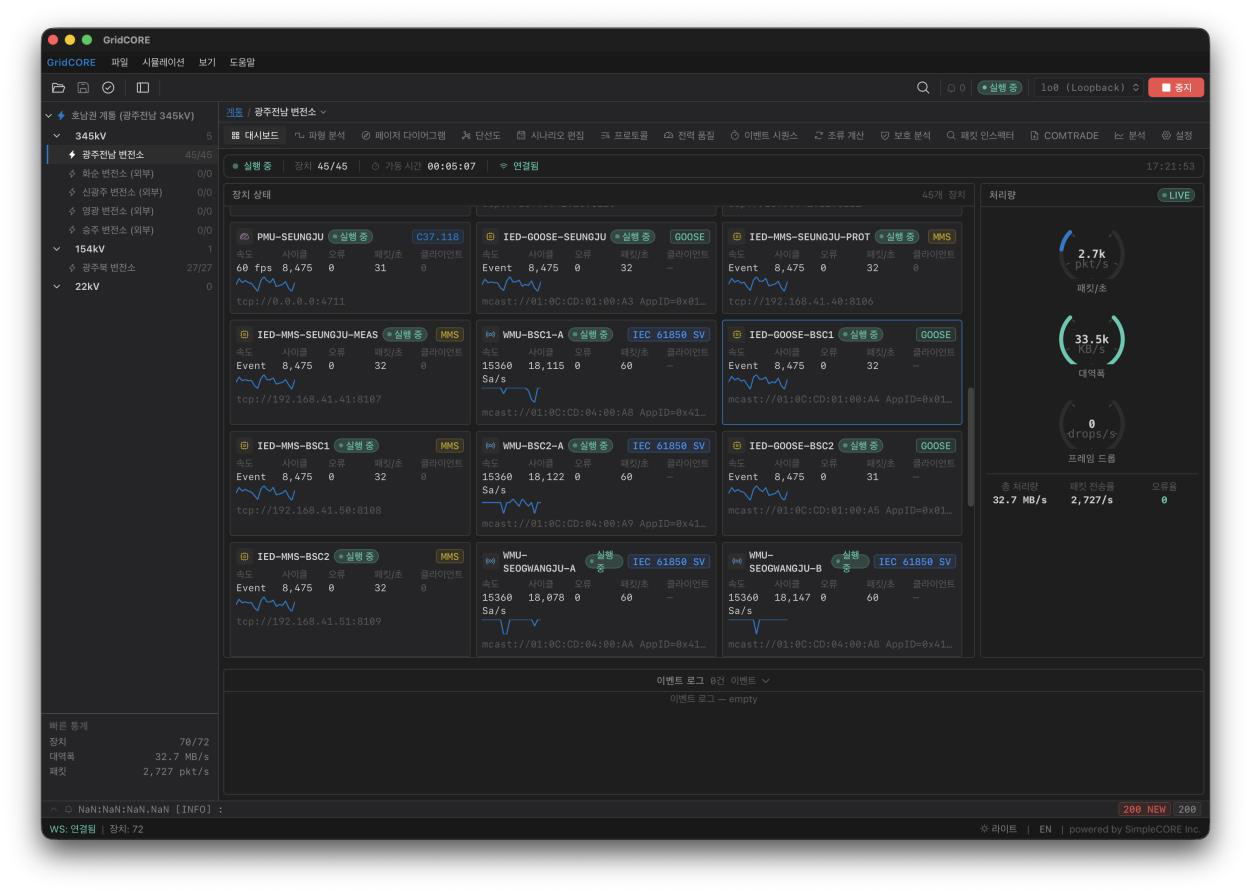Click the save disk icon in toolbar
This screenshot has height=894, width=1251.
coord(83,88)
